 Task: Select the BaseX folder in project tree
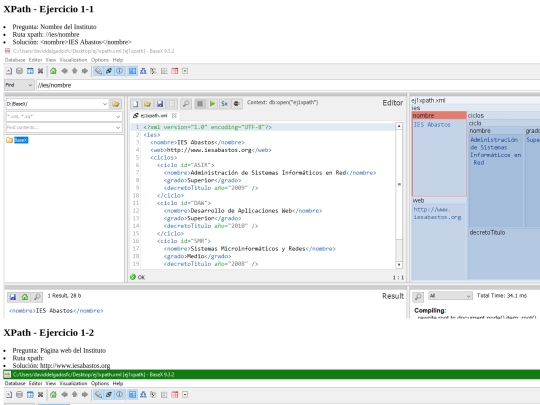(21, 140)
